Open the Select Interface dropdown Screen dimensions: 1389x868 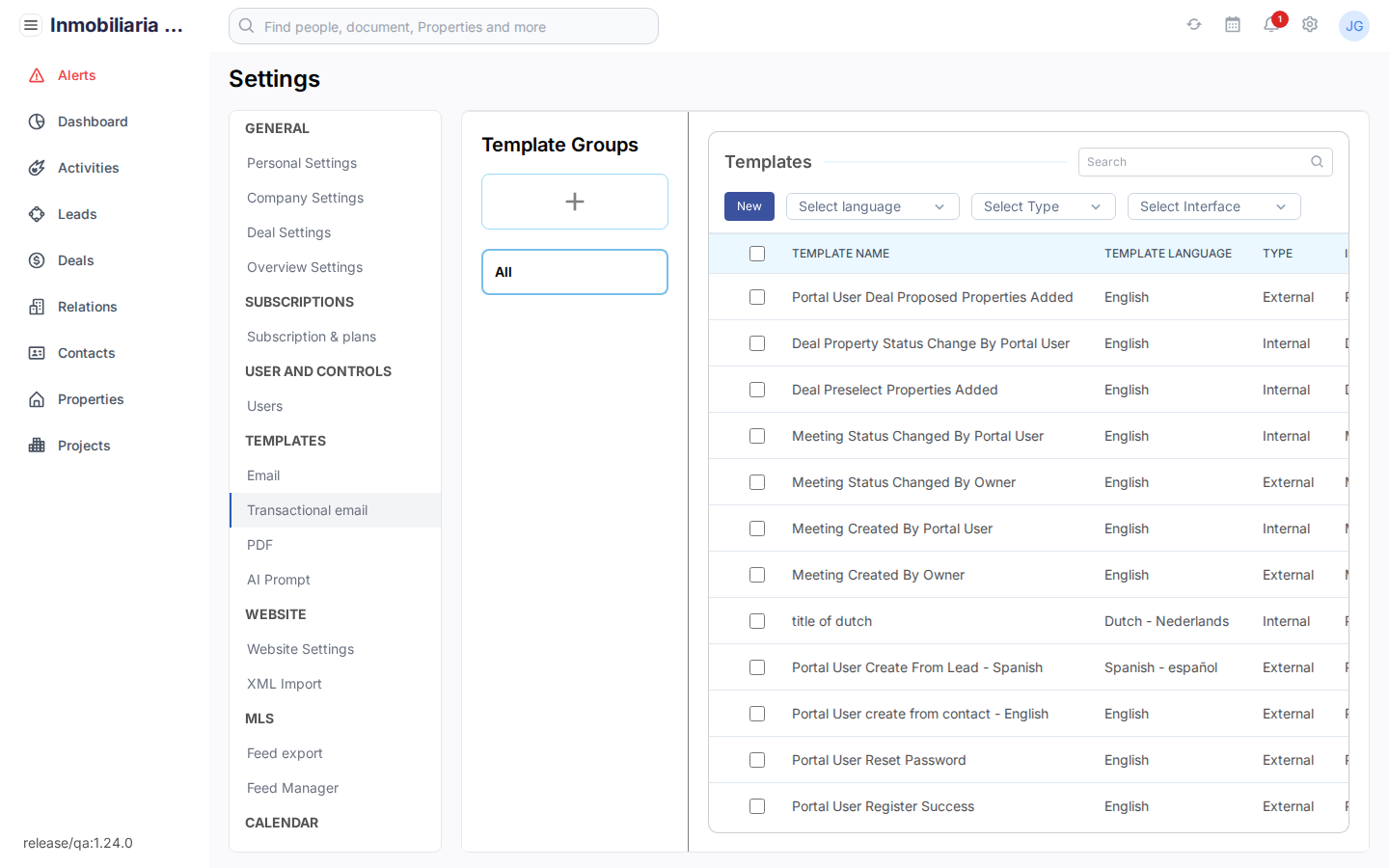coord(1213,206)
